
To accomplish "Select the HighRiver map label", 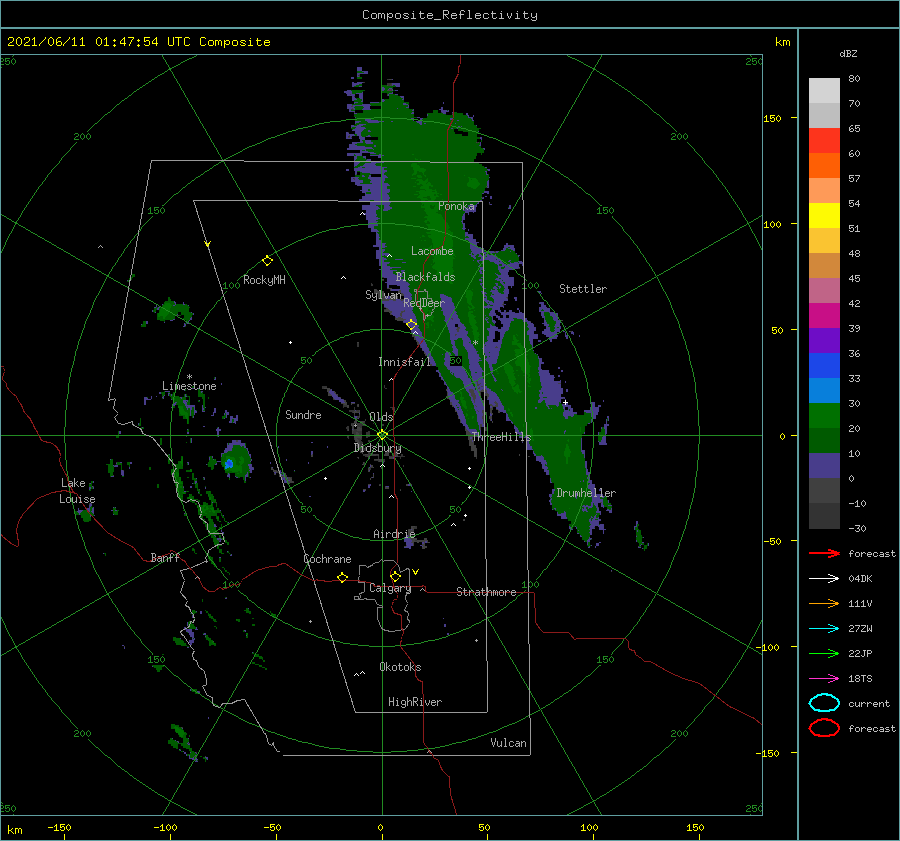I will 415,702.
